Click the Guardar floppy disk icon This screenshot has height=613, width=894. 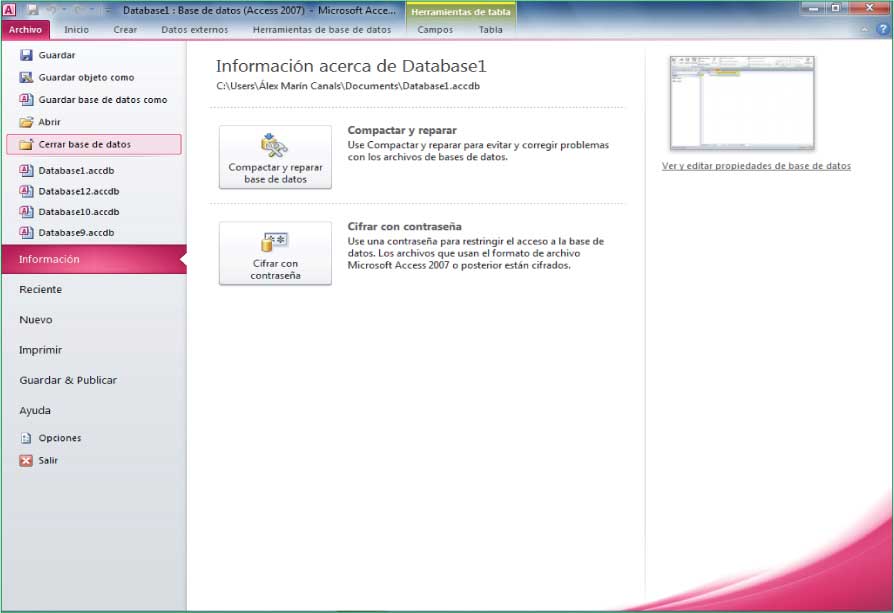click(26, 55)
